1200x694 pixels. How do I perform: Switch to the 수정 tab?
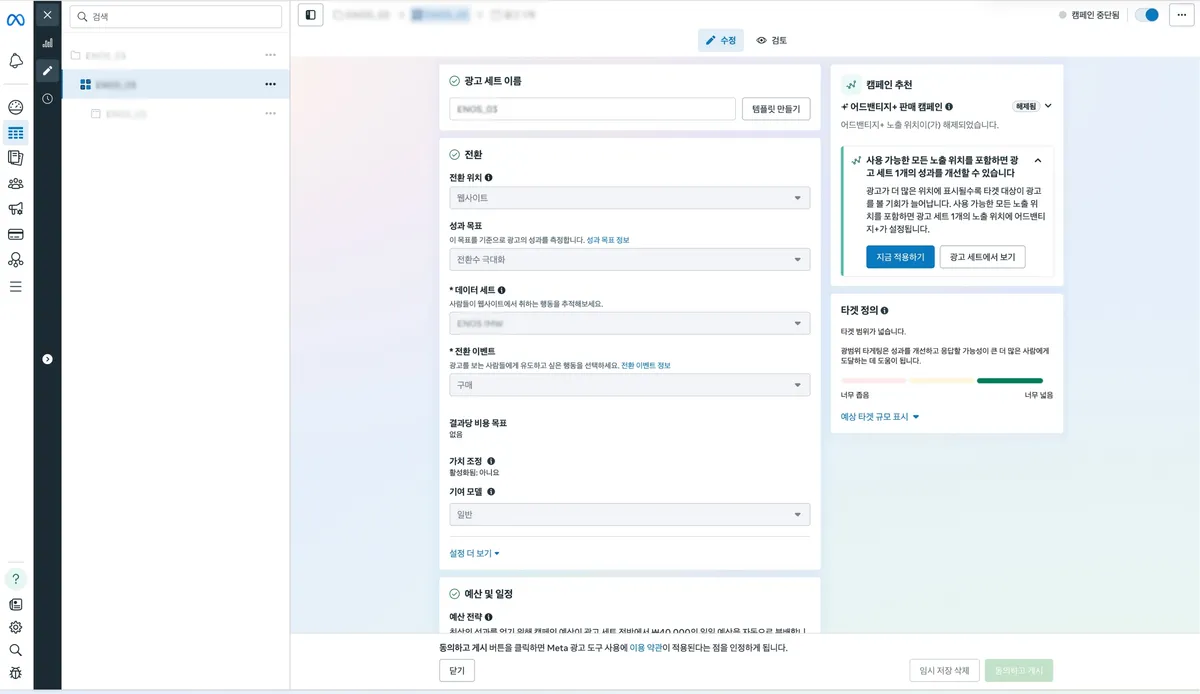[721, 40]
